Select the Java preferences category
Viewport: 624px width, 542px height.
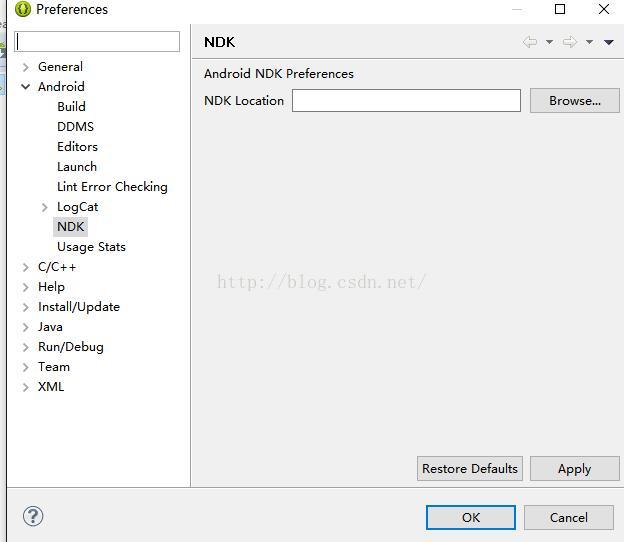click(50, 327)
